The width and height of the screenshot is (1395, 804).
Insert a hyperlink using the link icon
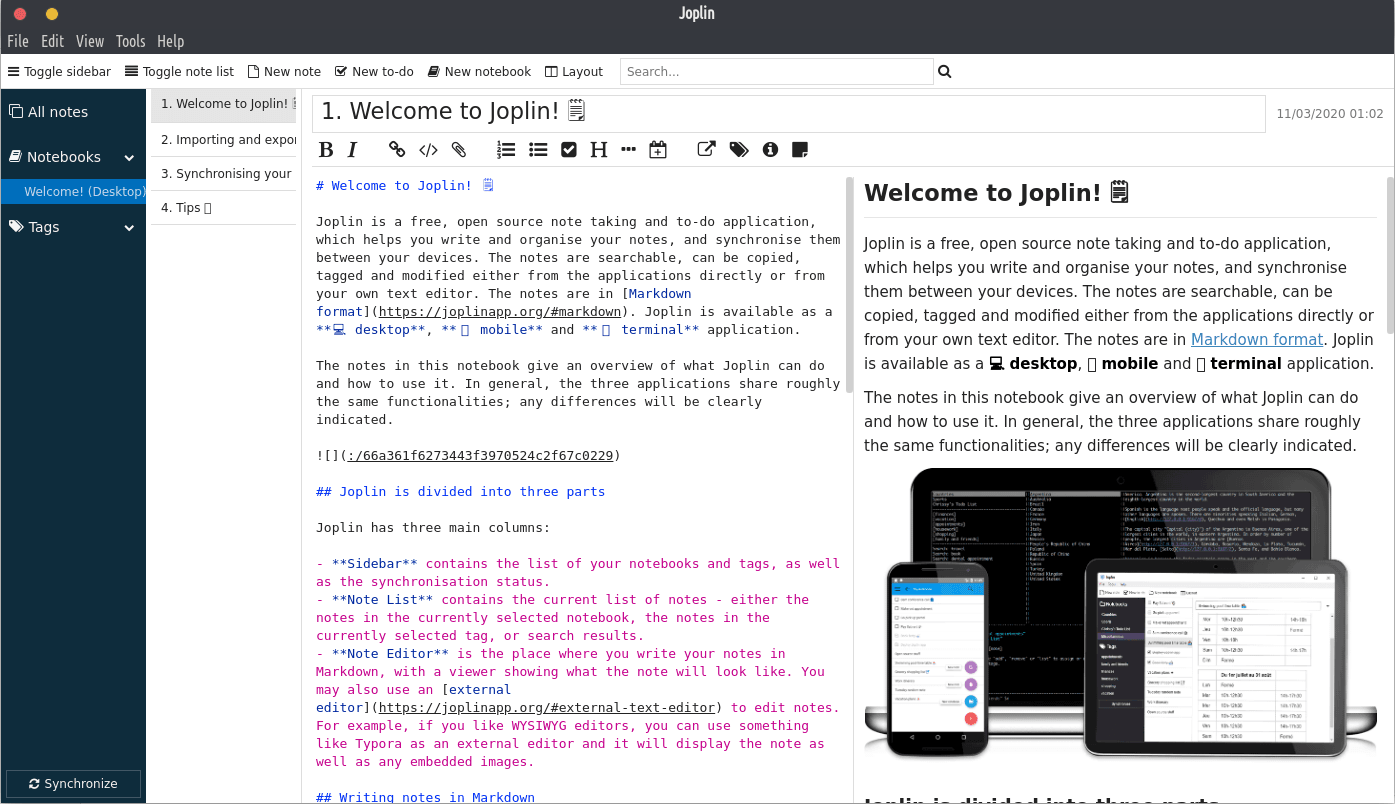pyautogui.click(x=397, y=150)
